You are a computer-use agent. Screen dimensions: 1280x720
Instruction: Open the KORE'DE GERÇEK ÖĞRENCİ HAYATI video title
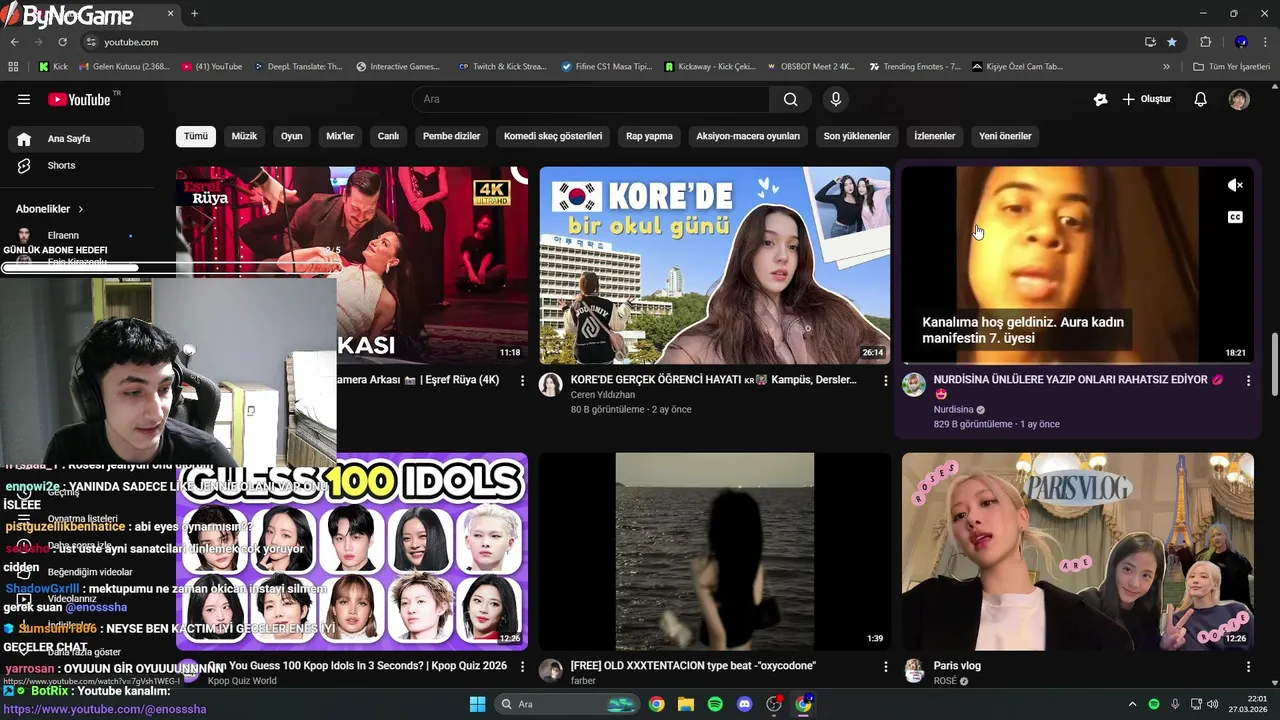(713, 380)
